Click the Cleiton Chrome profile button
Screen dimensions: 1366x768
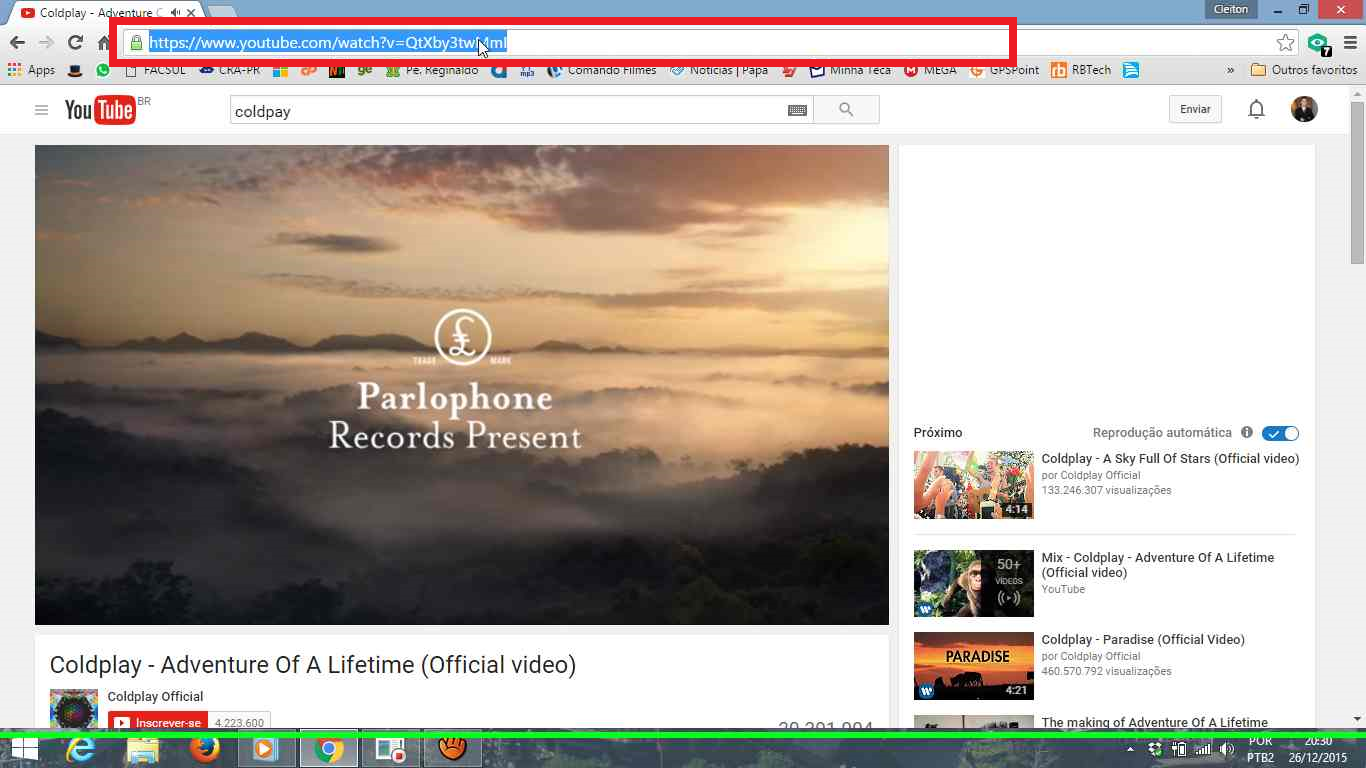coord(1230,9)
